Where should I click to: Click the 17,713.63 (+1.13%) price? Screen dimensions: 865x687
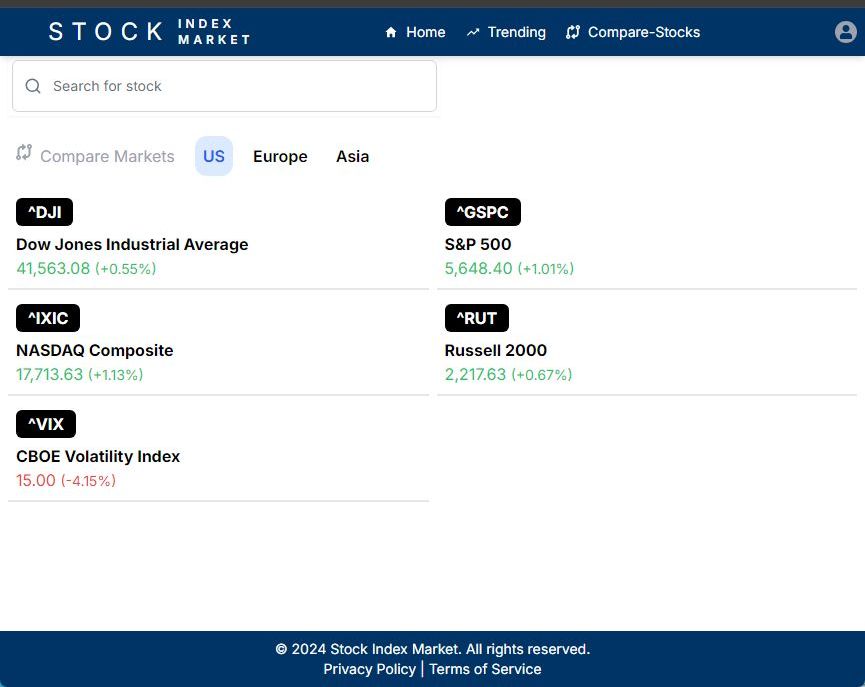[x=80, y=374]
